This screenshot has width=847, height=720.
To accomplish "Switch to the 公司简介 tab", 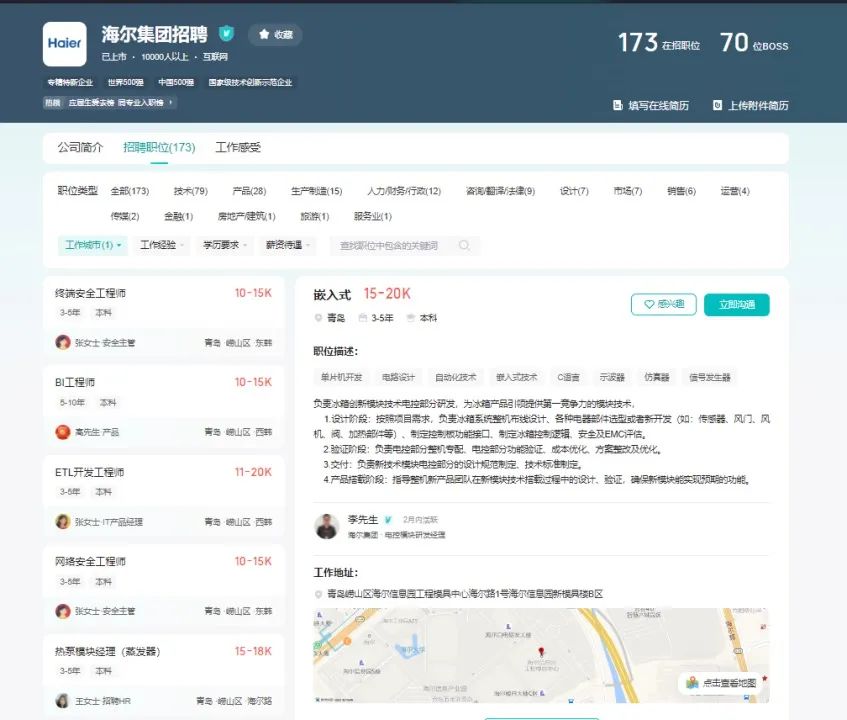I will click(x=80, y=147).
